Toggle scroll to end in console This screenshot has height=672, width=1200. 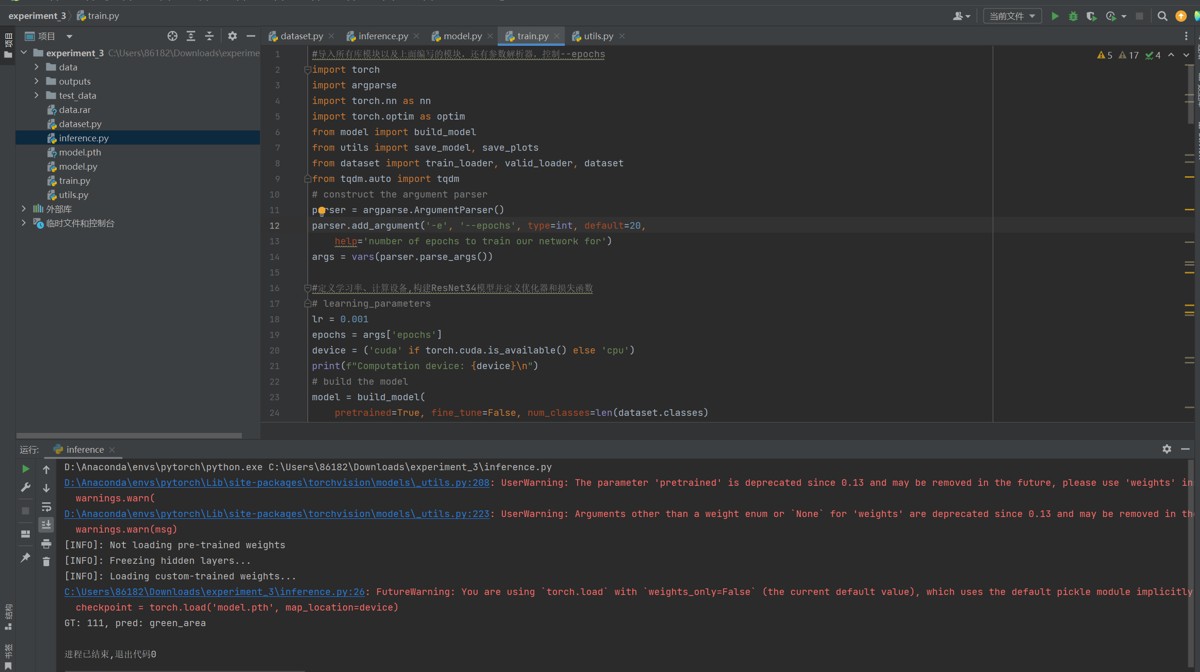click(x=46, y=525)
